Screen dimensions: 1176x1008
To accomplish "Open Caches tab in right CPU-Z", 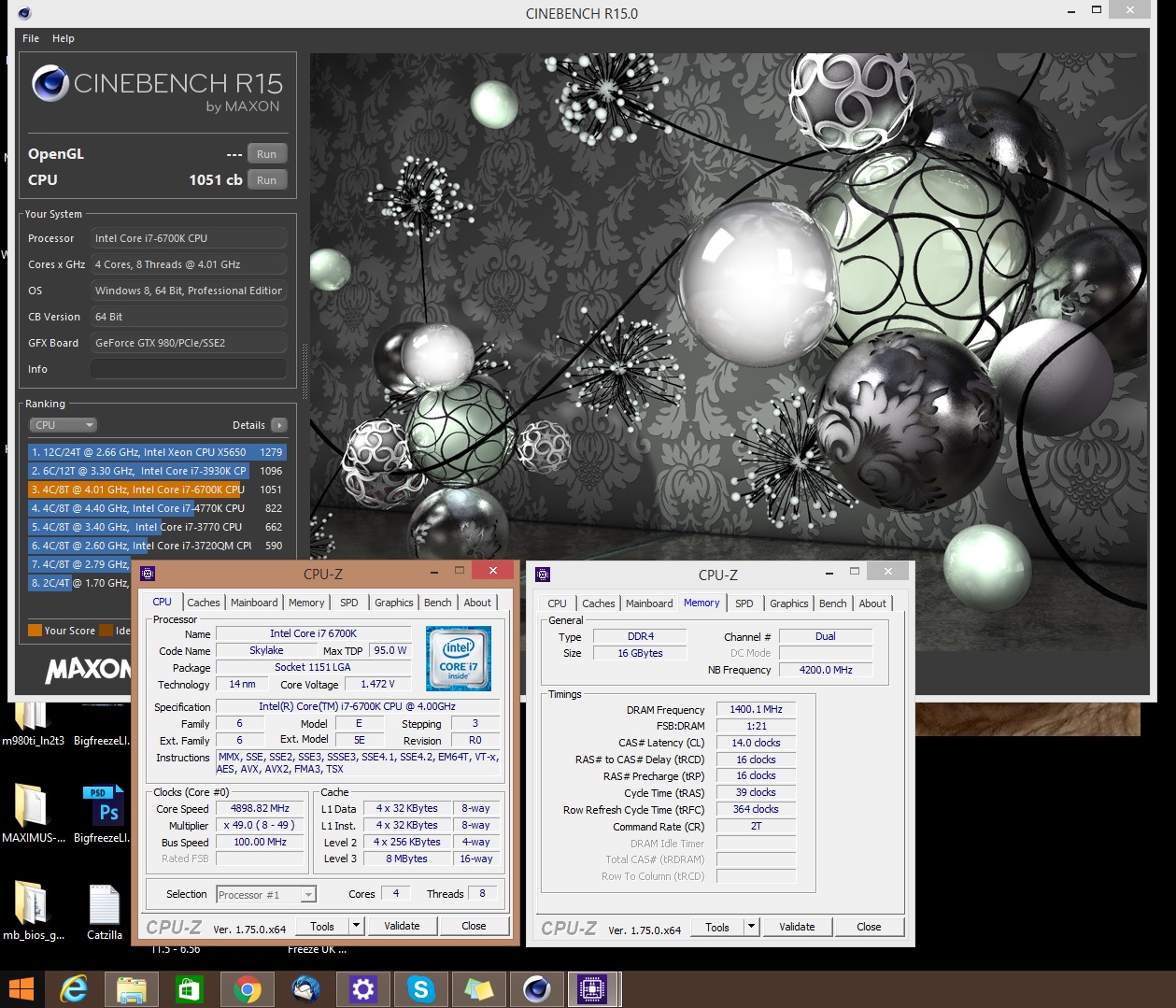I will [x=599, y=603].
